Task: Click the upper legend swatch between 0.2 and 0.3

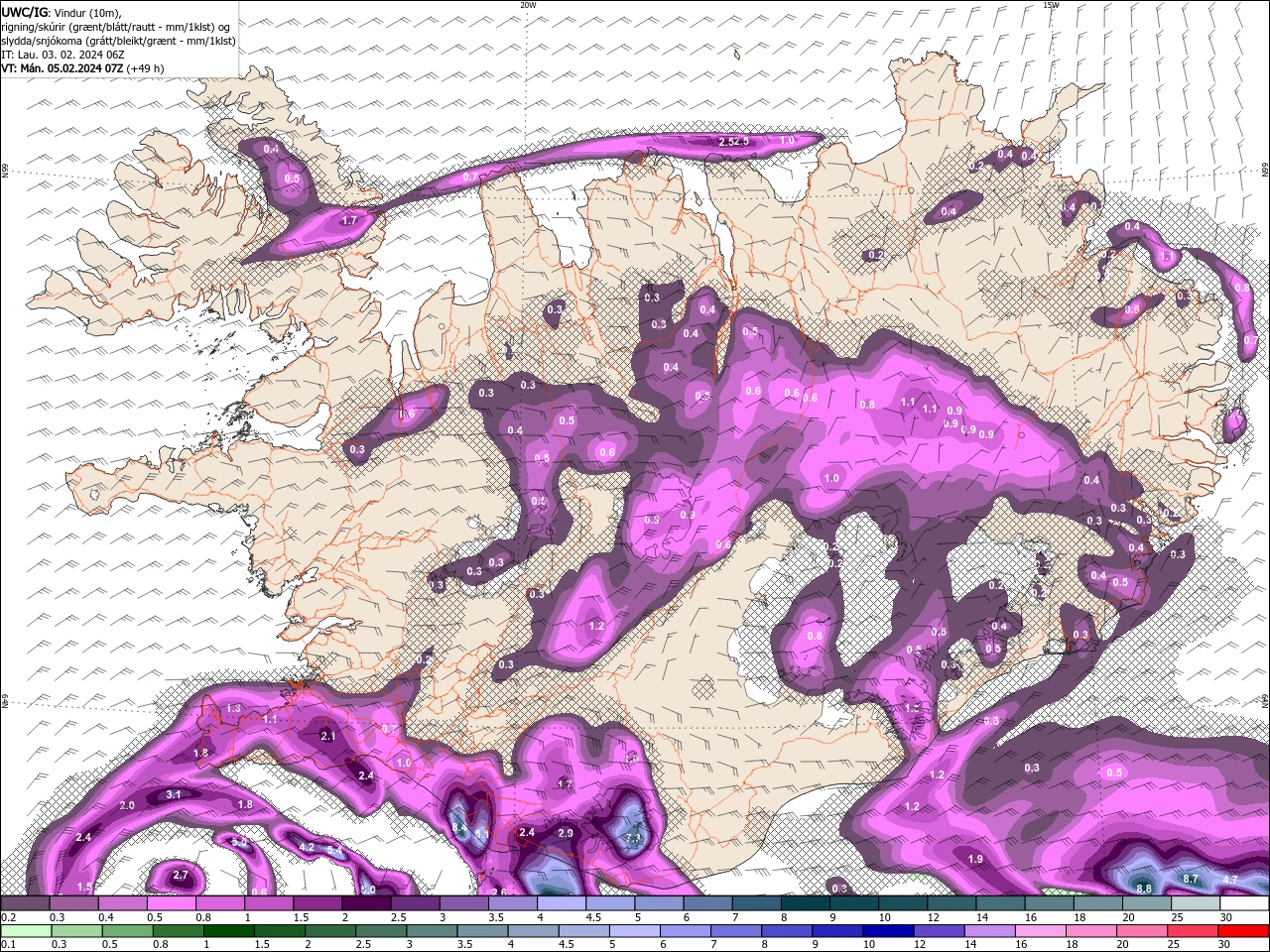Action: (x=25, y=903)
